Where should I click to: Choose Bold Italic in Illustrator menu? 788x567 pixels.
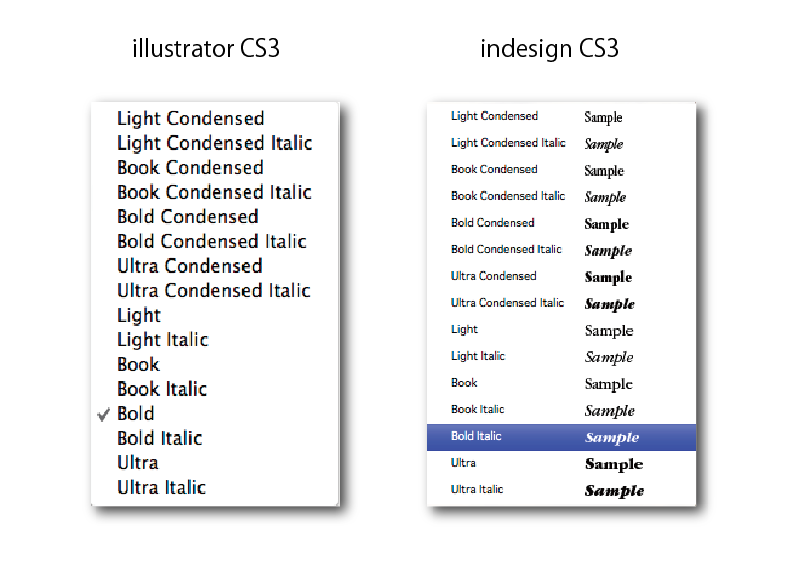click(x=159, y=438)
